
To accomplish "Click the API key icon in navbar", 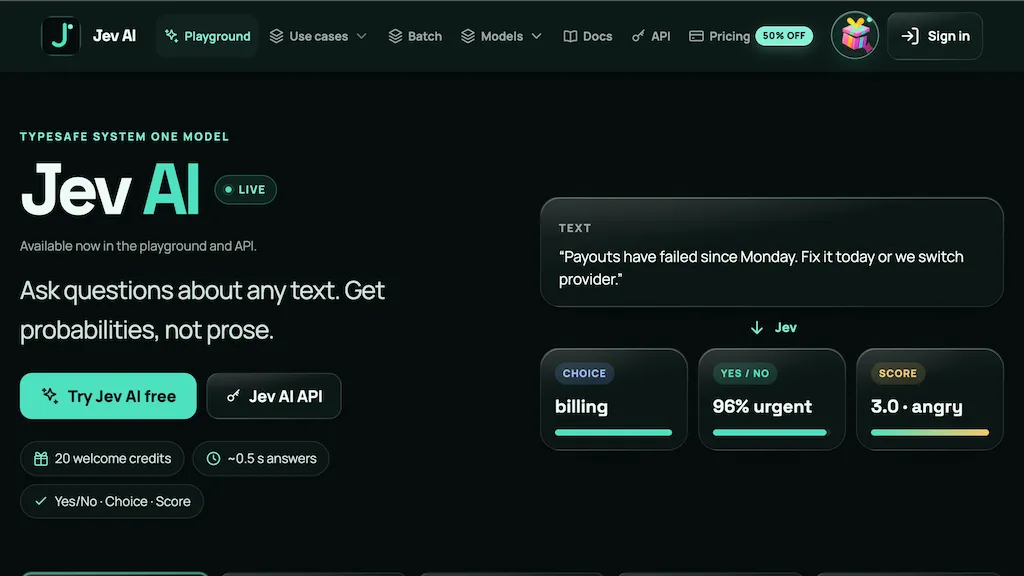I will 638,36.
